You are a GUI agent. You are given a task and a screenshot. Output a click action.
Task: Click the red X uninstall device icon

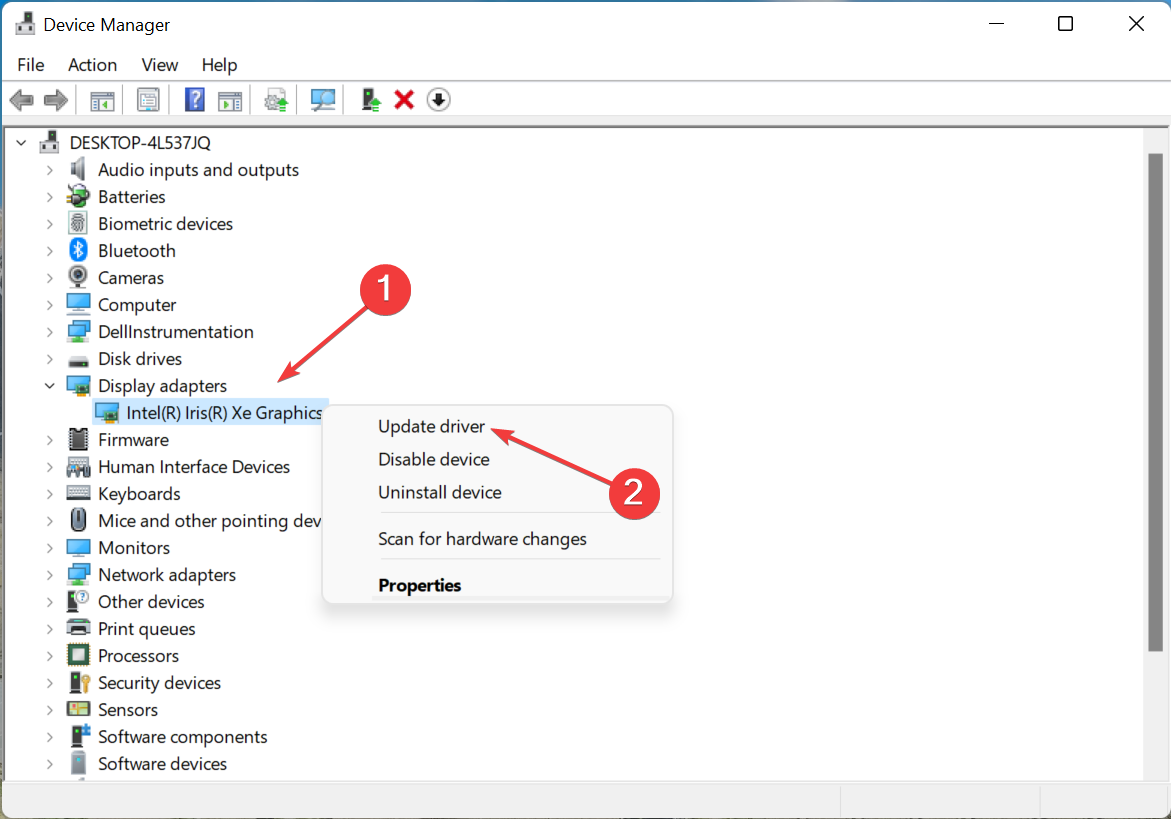(404, 100)
